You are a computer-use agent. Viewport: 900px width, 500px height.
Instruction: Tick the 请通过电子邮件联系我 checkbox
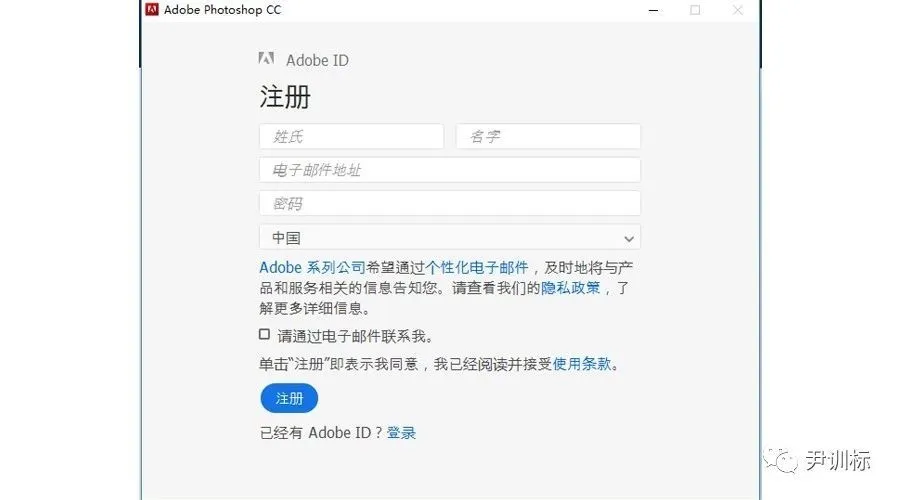coord(264,334)
